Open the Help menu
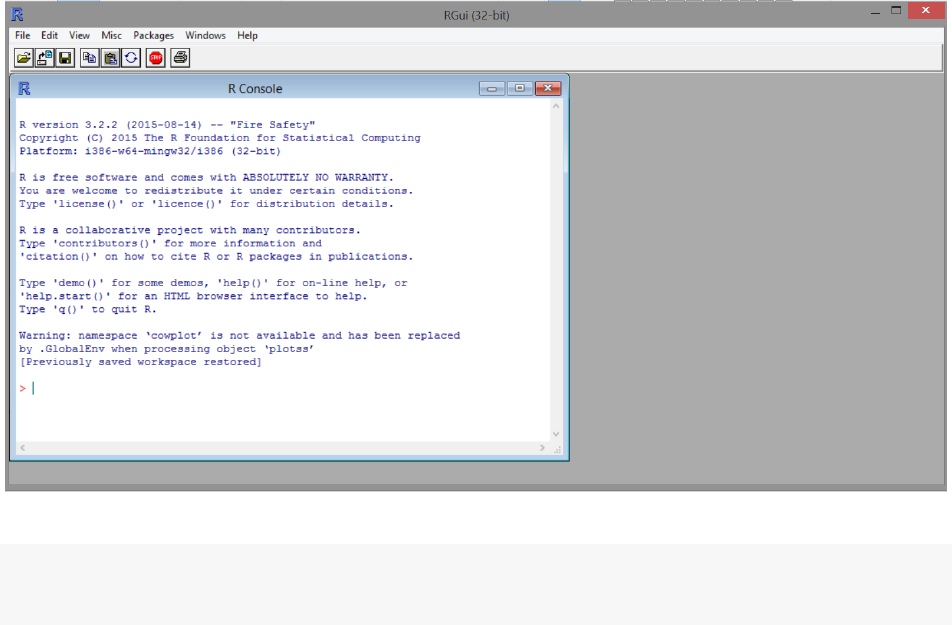Viewport: 952px width, 625px height. [x=247, y=35]
